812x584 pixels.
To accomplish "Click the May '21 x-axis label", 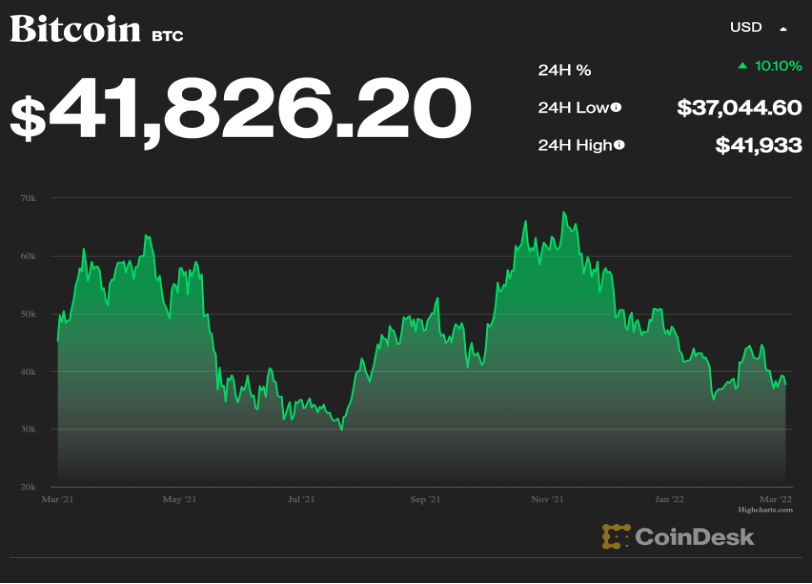I will click(x=179, y=499).
